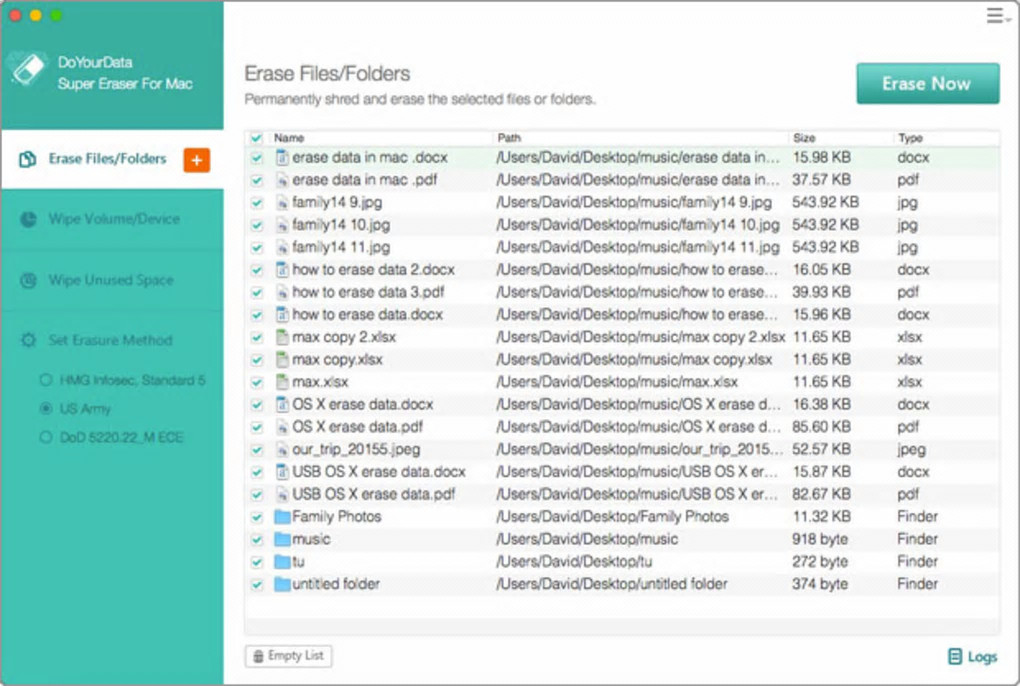
Task: Sort the list by Name column
Action: [x=290, y=138]
